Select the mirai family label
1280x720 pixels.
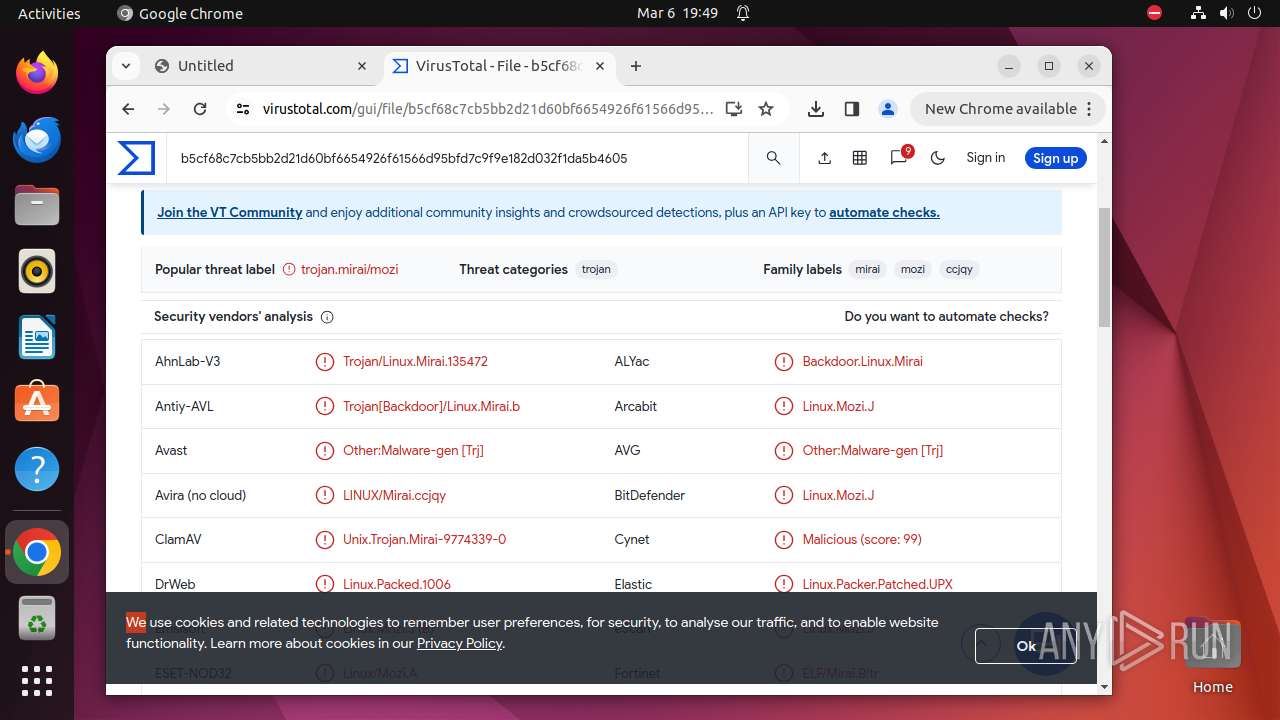tap(868, 269)
